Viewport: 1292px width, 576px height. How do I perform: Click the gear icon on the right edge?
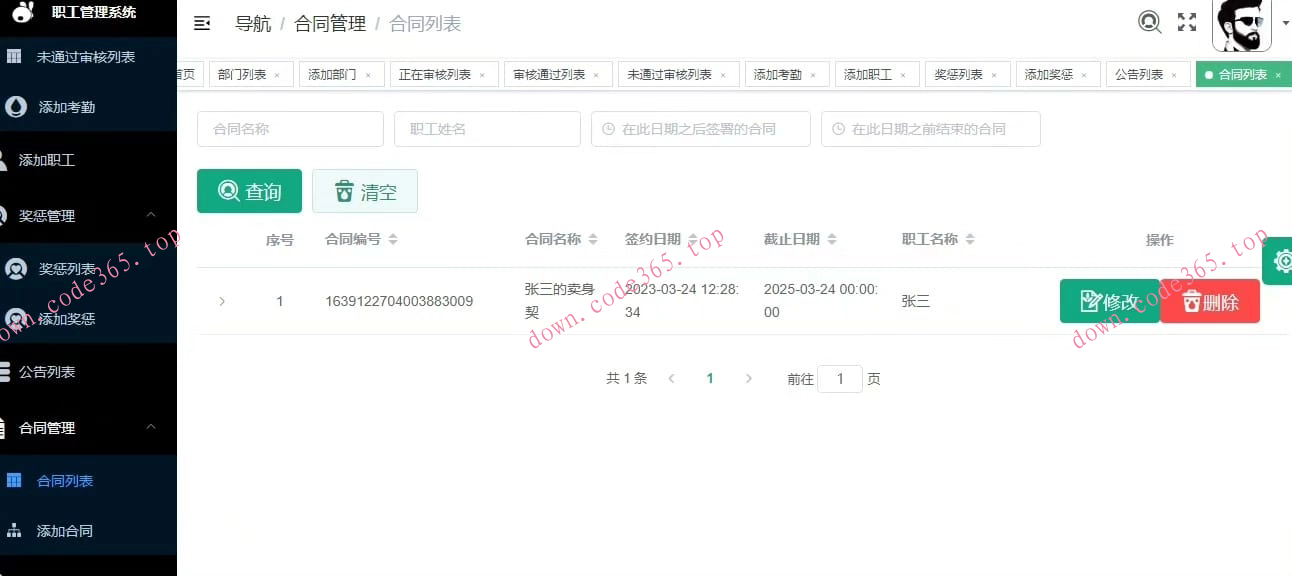[x=1284, y=260]
